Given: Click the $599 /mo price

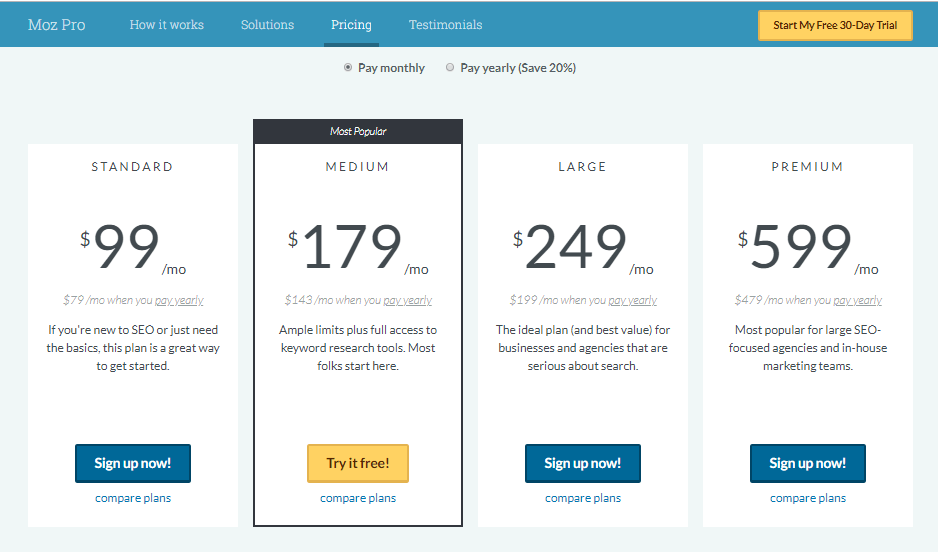Looking at the screenshot, I should click(x=808, y=247).
